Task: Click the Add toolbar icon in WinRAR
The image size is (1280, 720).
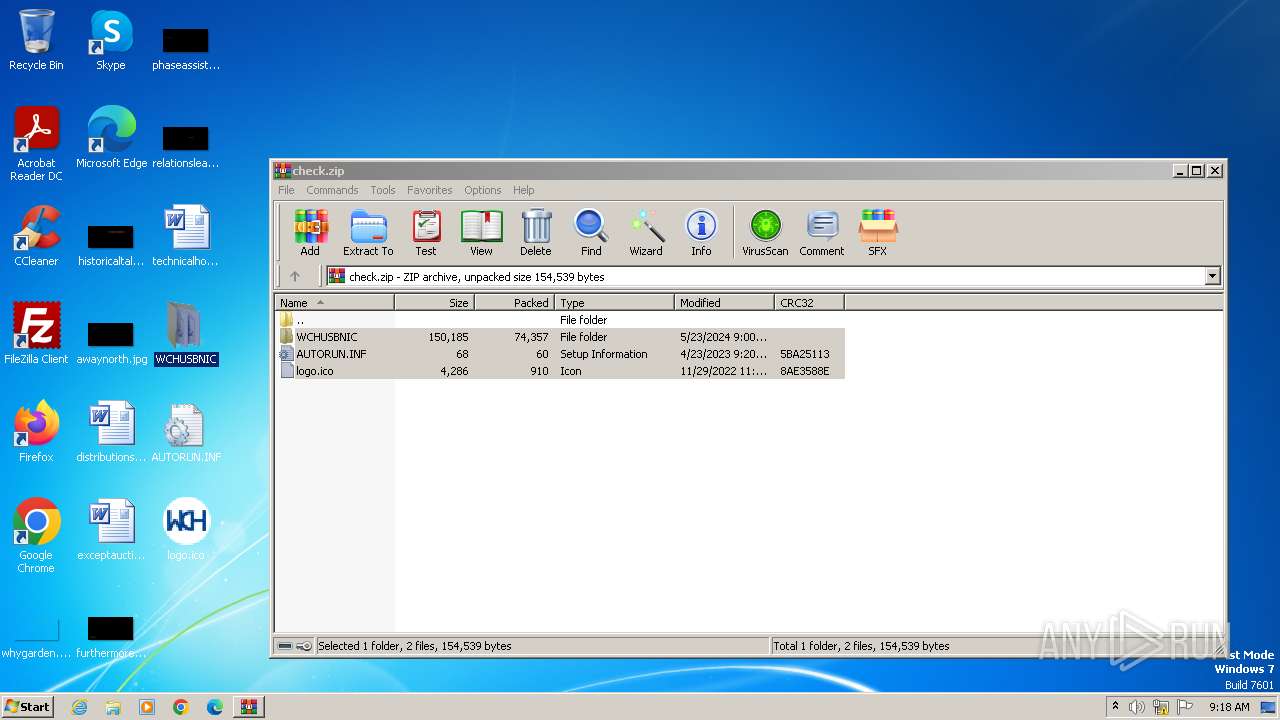Action: tap(310, 233)
